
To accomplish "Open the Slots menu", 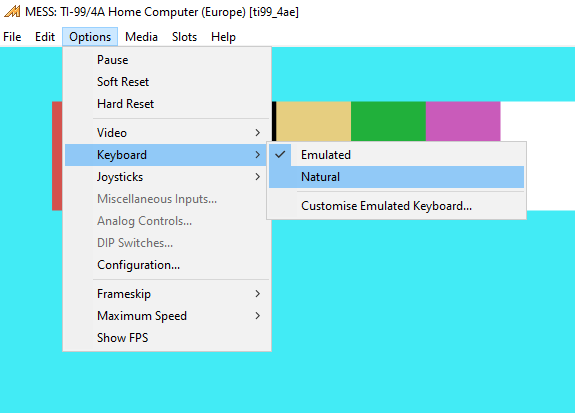I will (184, 37).
